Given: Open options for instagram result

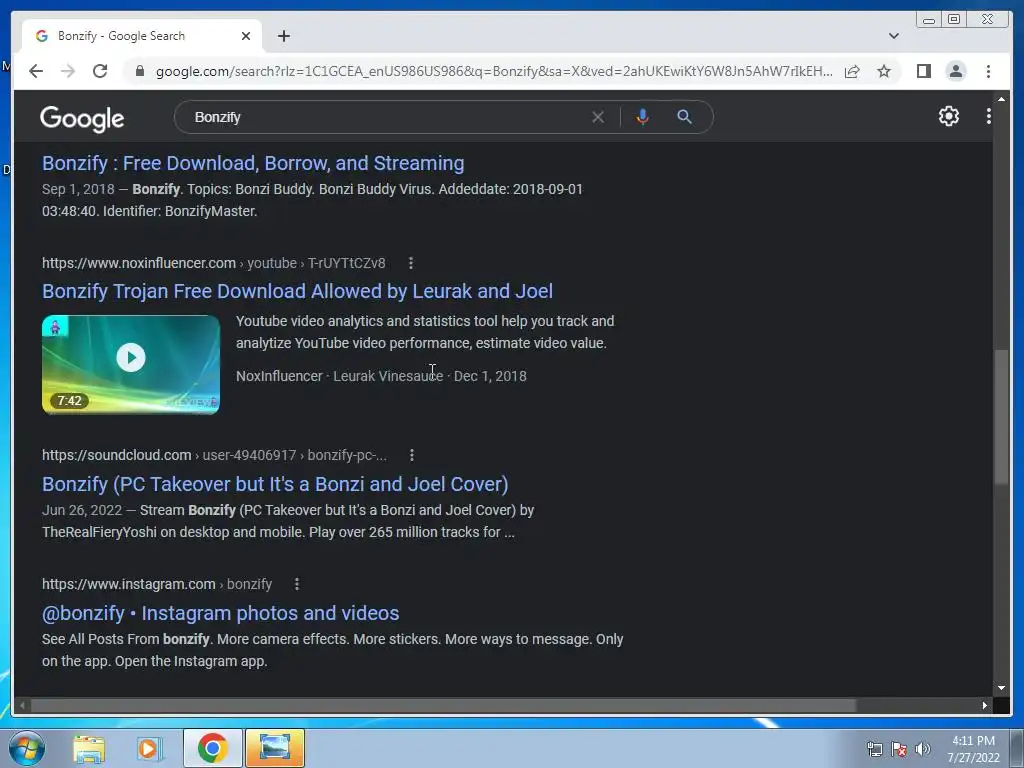Looking at the screenshot, I should point(296,584).
